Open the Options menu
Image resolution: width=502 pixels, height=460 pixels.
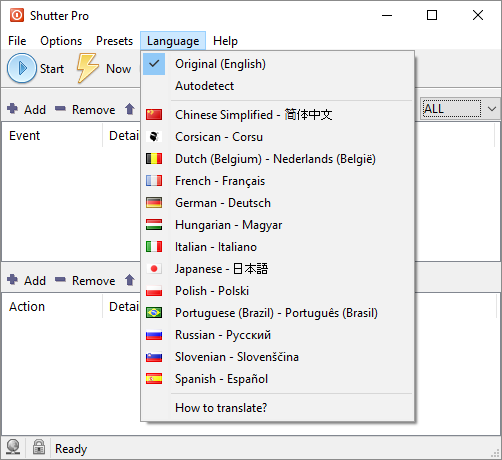point(61,41)
